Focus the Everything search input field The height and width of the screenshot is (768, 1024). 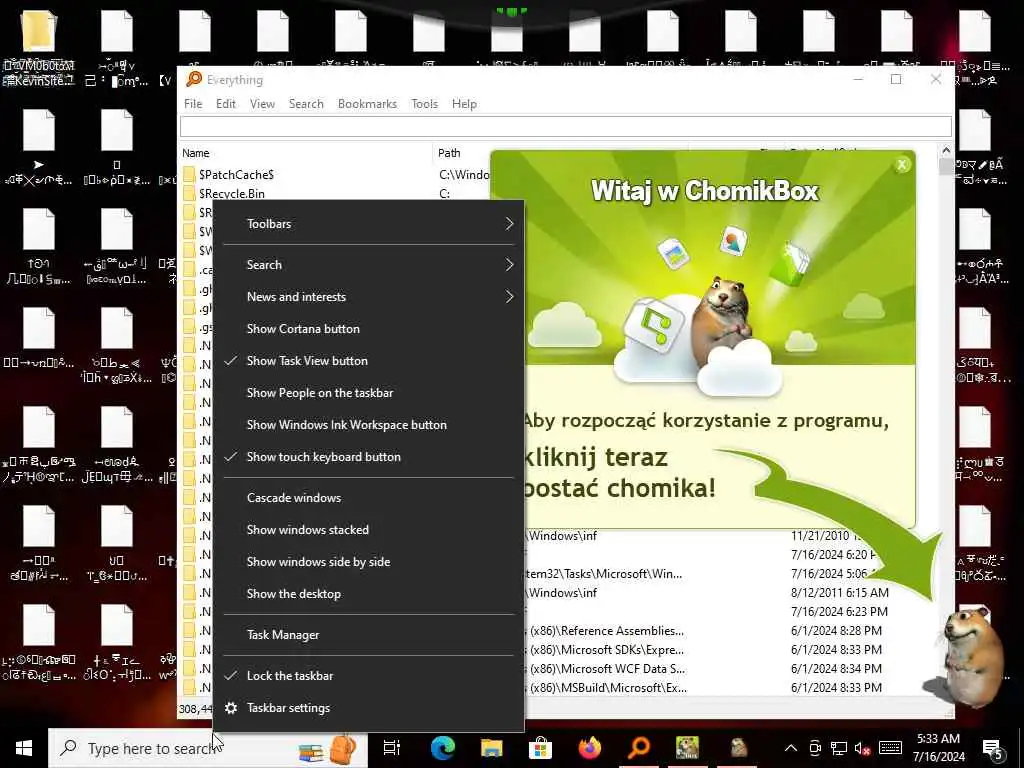pos(566,127)
